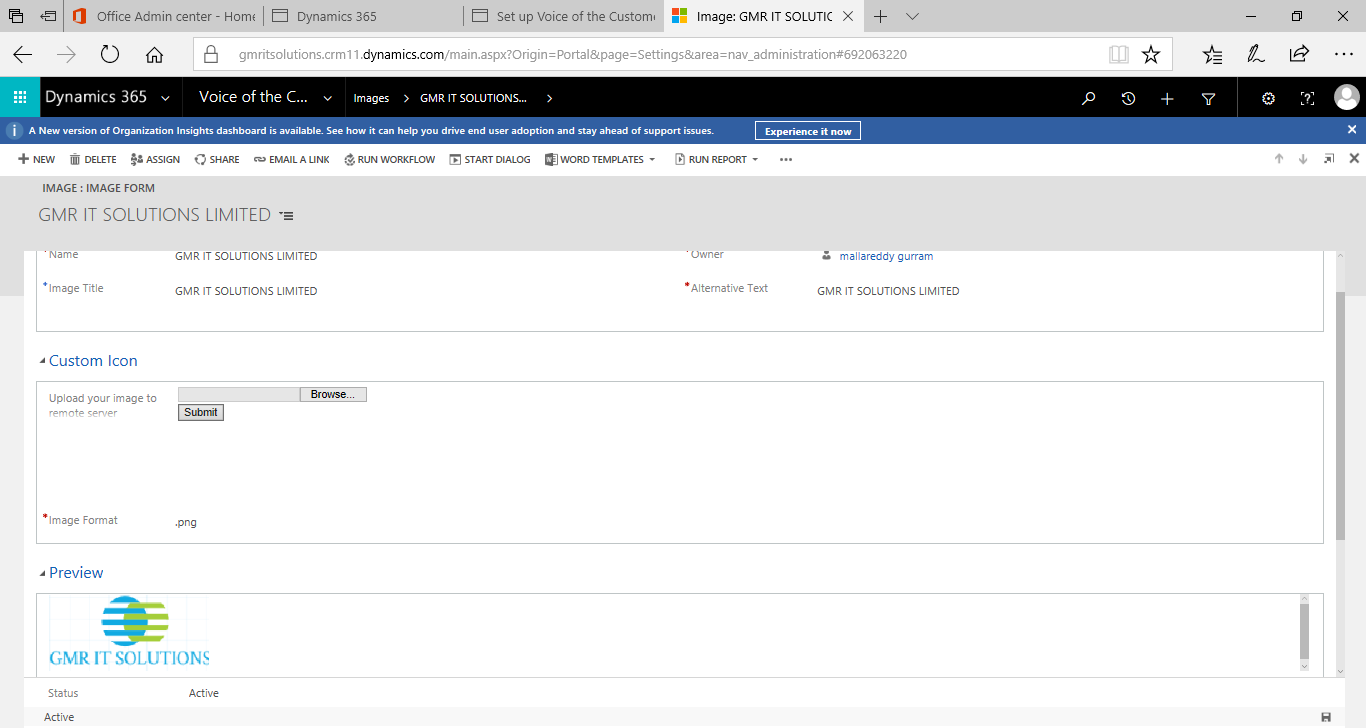Add page to favorites star
The width and height of the screenshot is (1366, 728).
click(1151, 54)
